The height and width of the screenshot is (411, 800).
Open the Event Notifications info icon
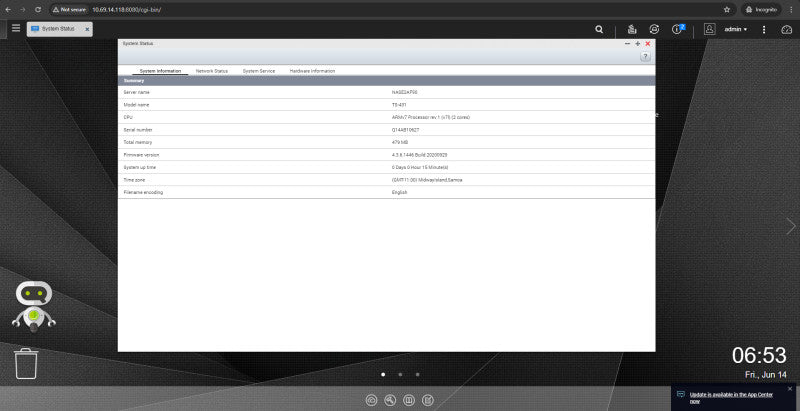point(677,30)
